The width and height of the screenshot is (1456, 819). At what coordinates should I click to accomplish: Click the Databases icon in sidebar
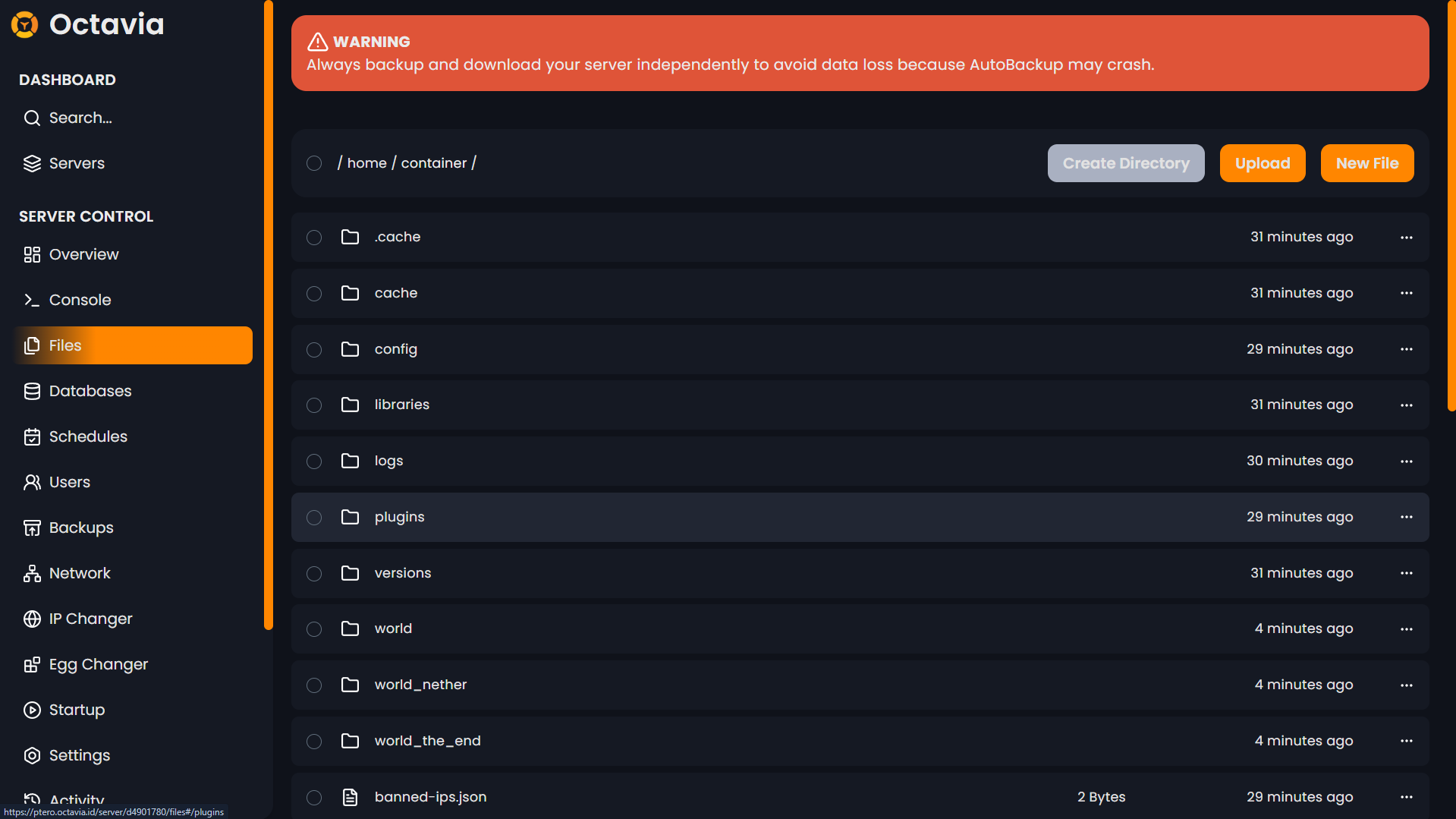click(x=32, y=391)
